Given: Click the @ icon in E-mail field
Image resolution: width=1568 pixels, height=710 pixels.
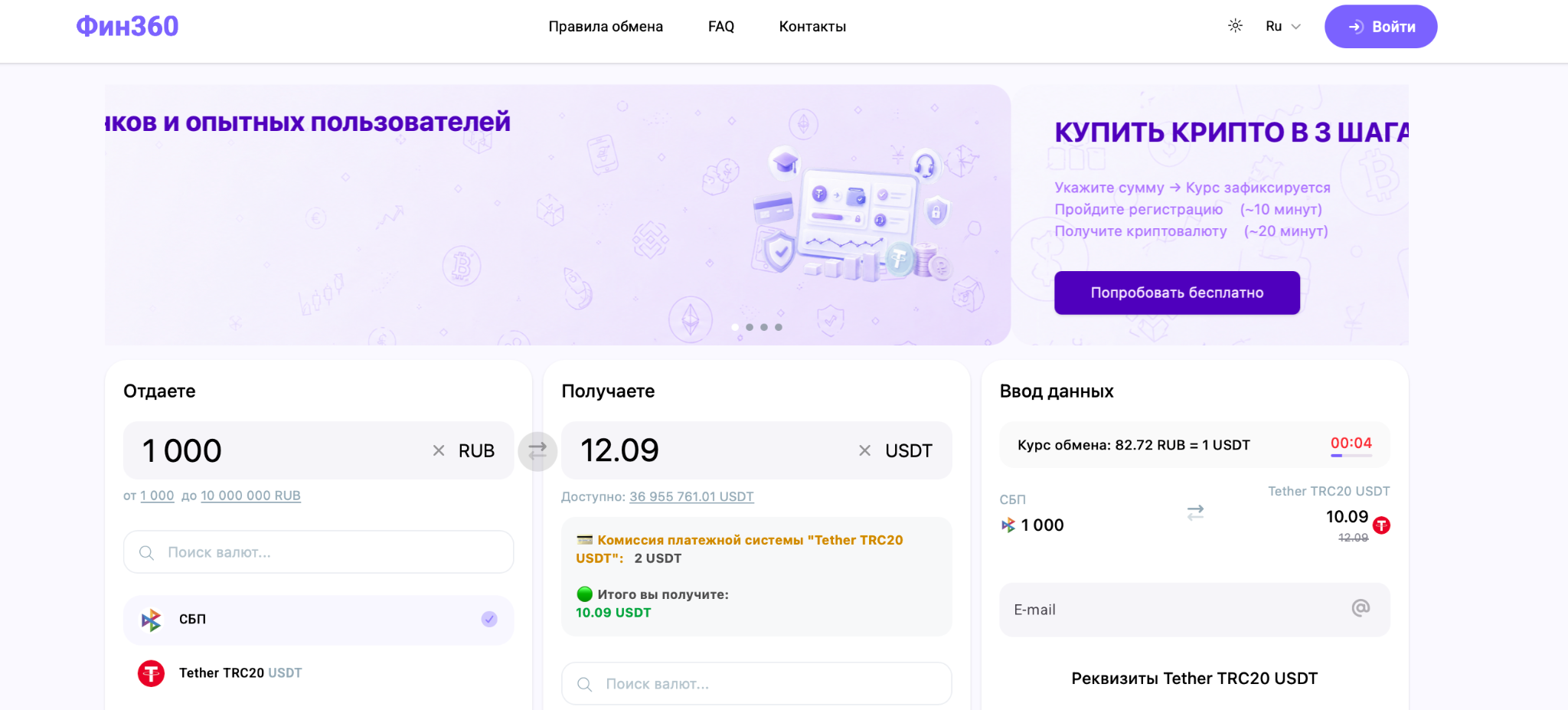Looking at the screenshot, I should pyautogui.click(x=1361, y=608).
